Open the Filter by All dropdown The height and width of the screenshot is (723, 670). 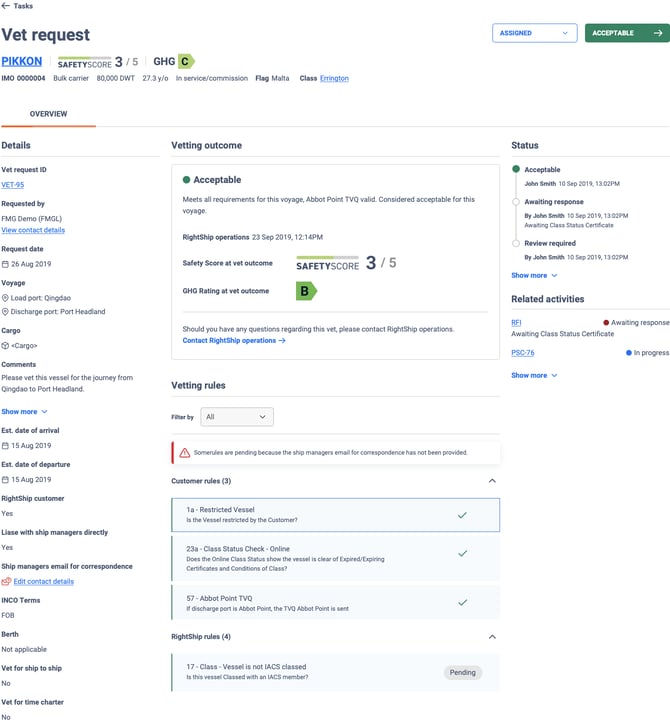237,417
